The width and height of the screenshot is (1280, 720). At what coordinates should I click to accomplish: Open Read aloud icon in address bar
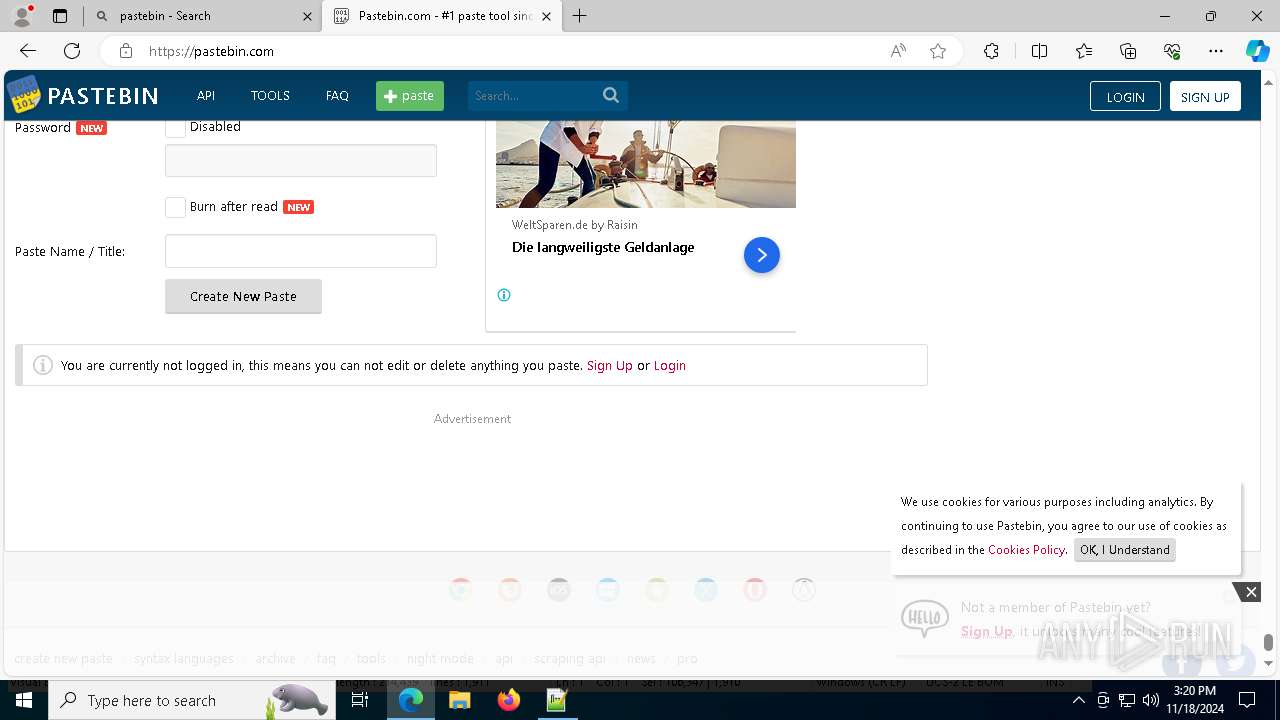898,51
